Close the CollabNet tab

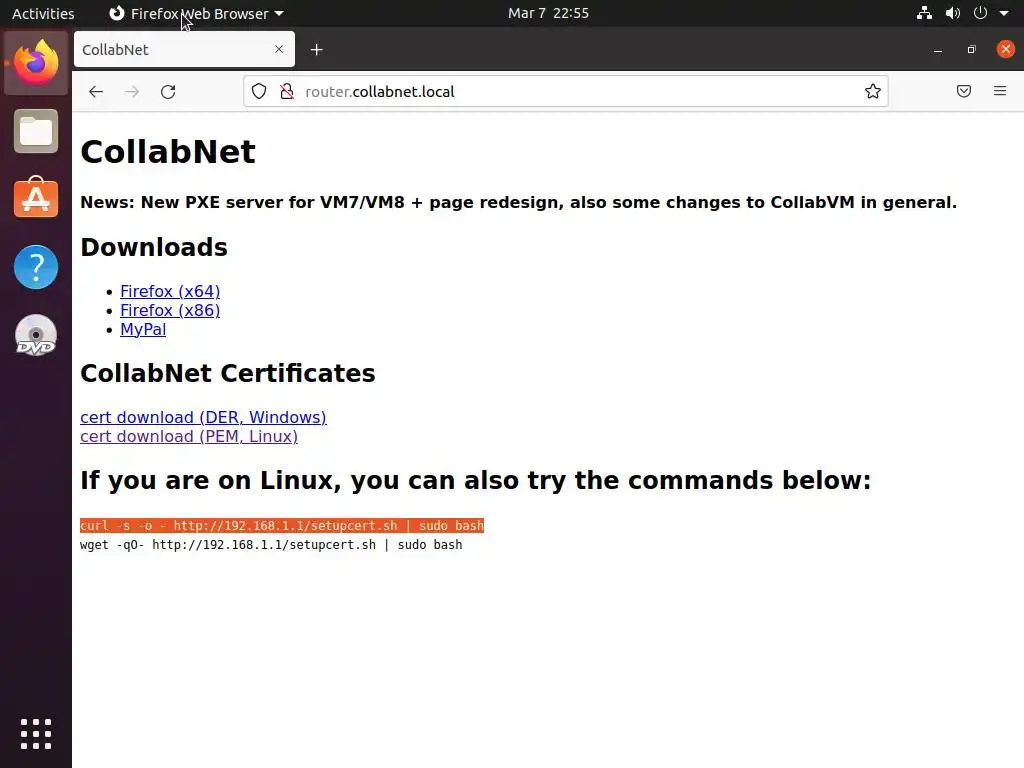pos(279,49)
